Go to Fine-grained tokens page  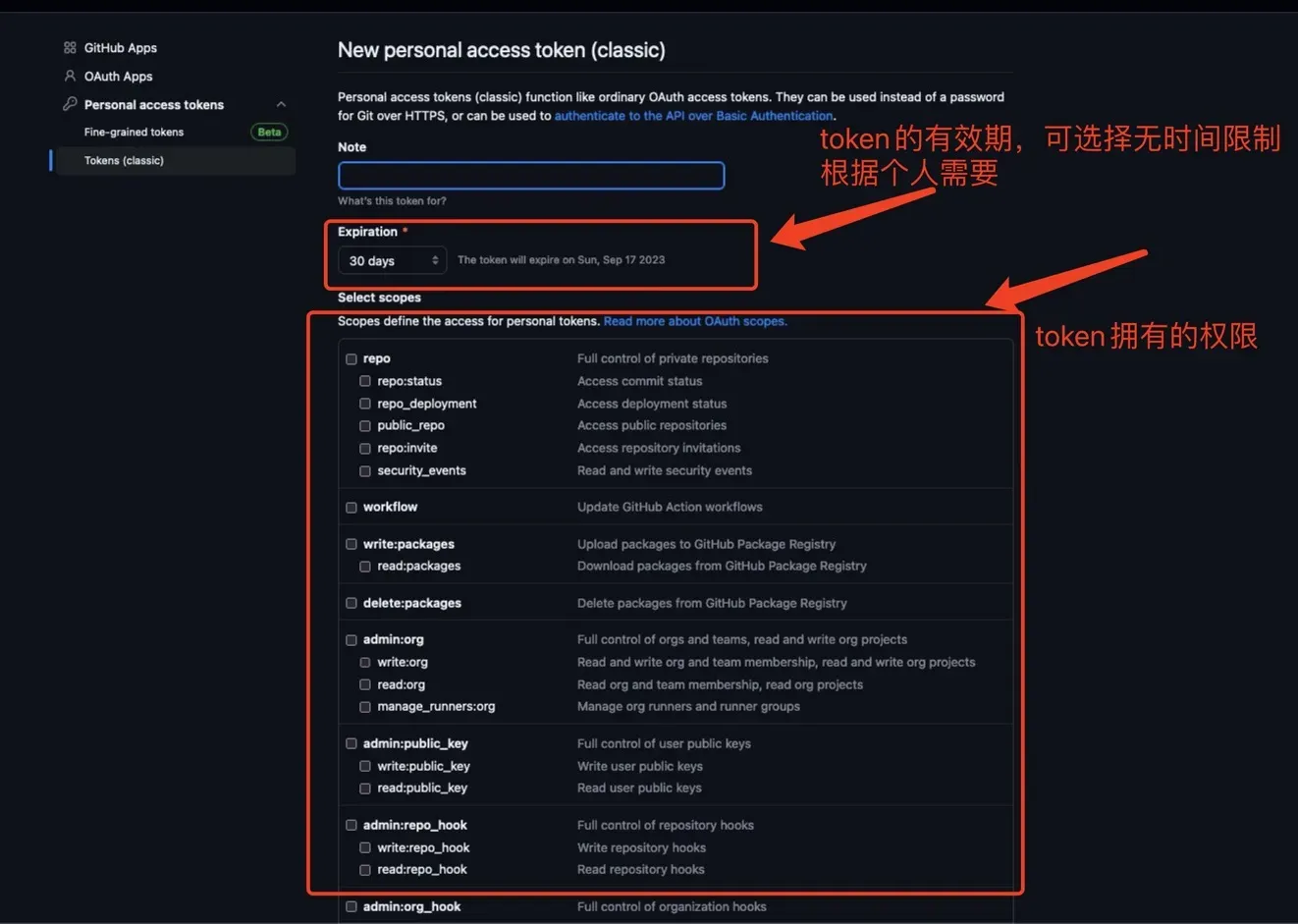tap(134, 132)
